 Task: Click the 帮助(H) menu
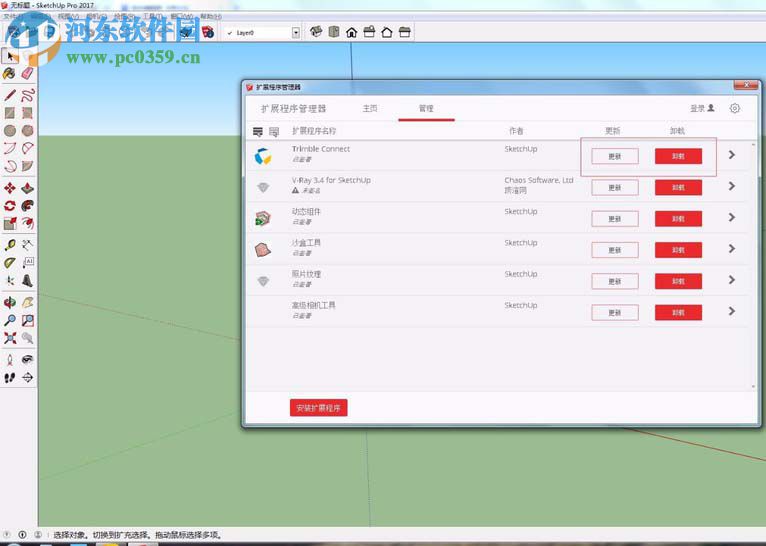211,17
